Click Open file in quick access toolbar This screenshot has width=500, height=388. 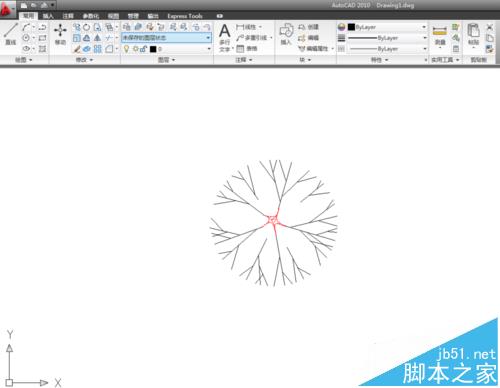34,5
